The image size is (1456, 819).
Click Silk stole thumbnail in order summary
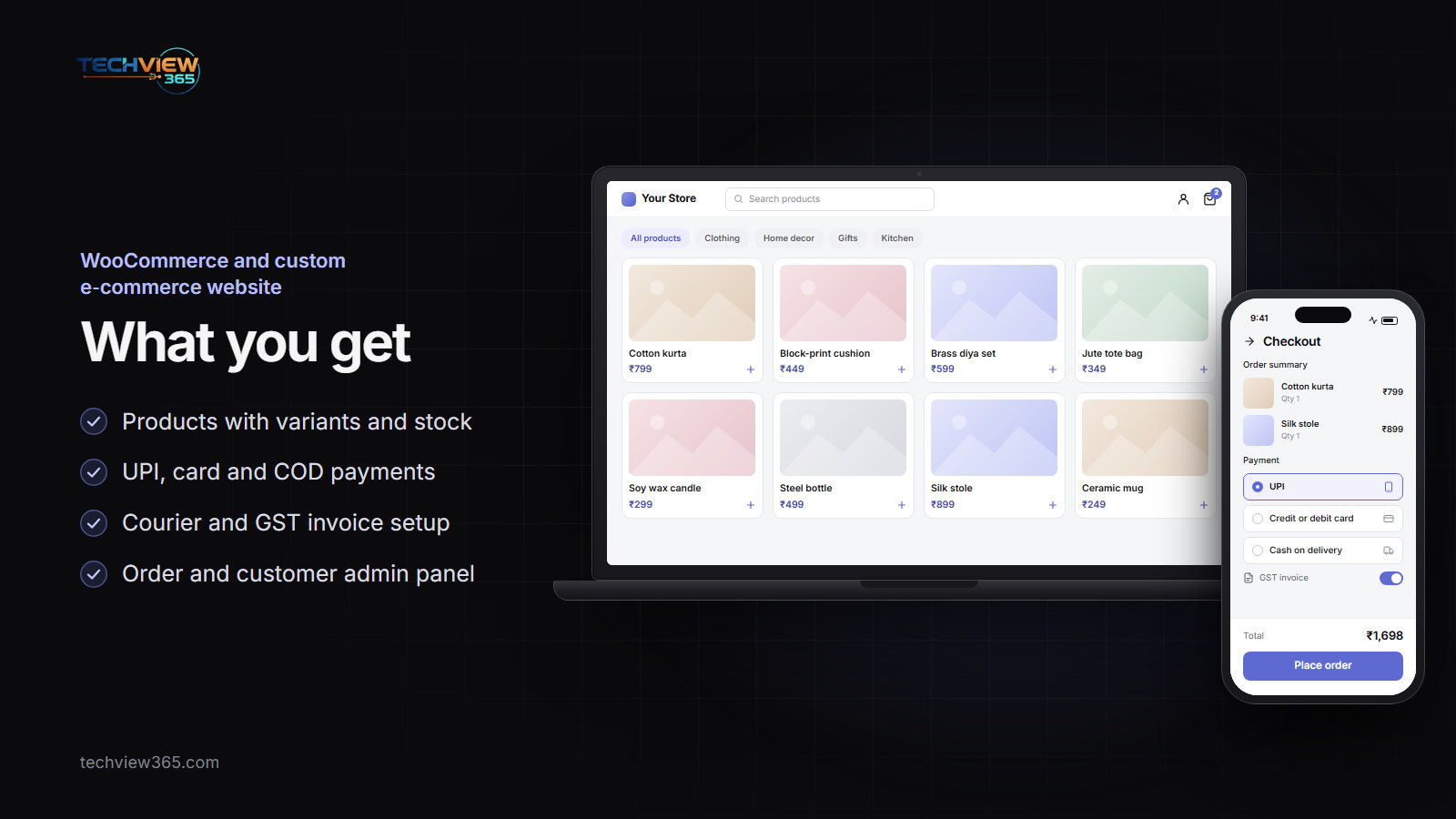(x=1259, y=430)
